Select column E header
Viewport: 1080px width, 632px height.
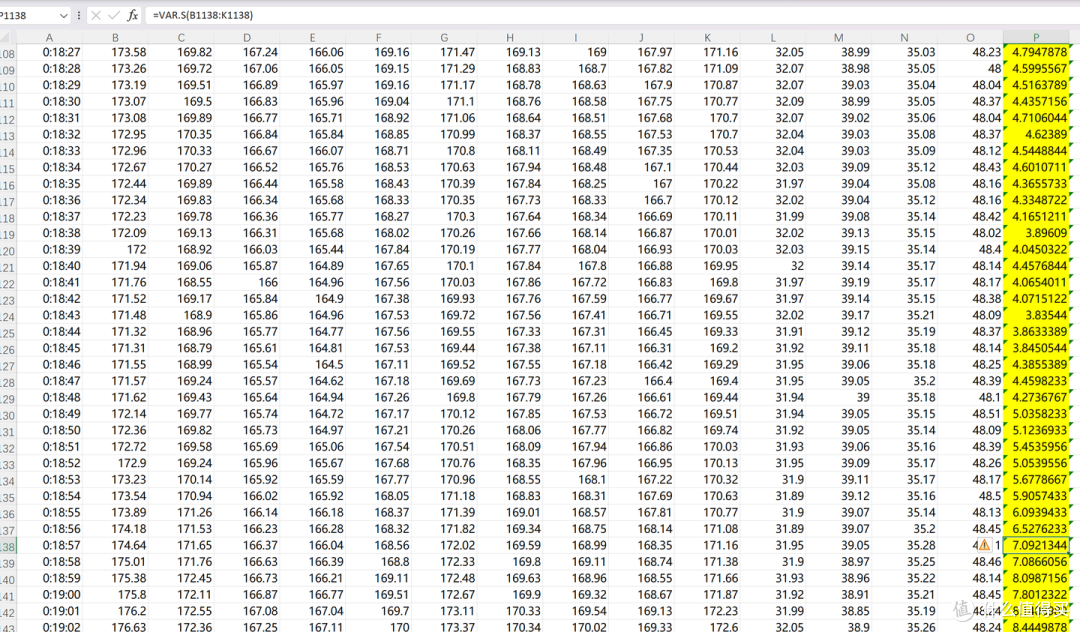(x=312, y=38)
